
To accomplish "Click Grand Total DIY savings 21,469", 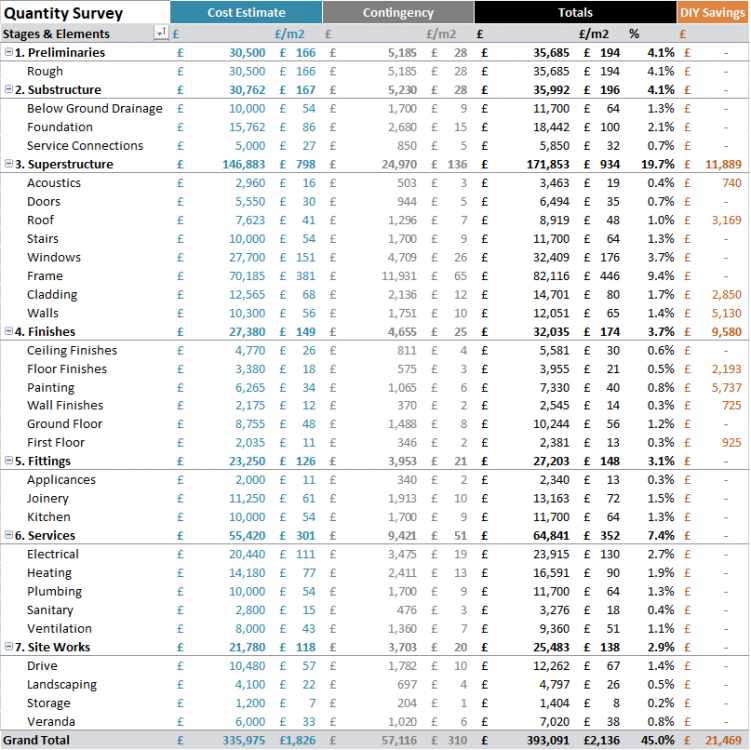I will [x=723, y=740].
